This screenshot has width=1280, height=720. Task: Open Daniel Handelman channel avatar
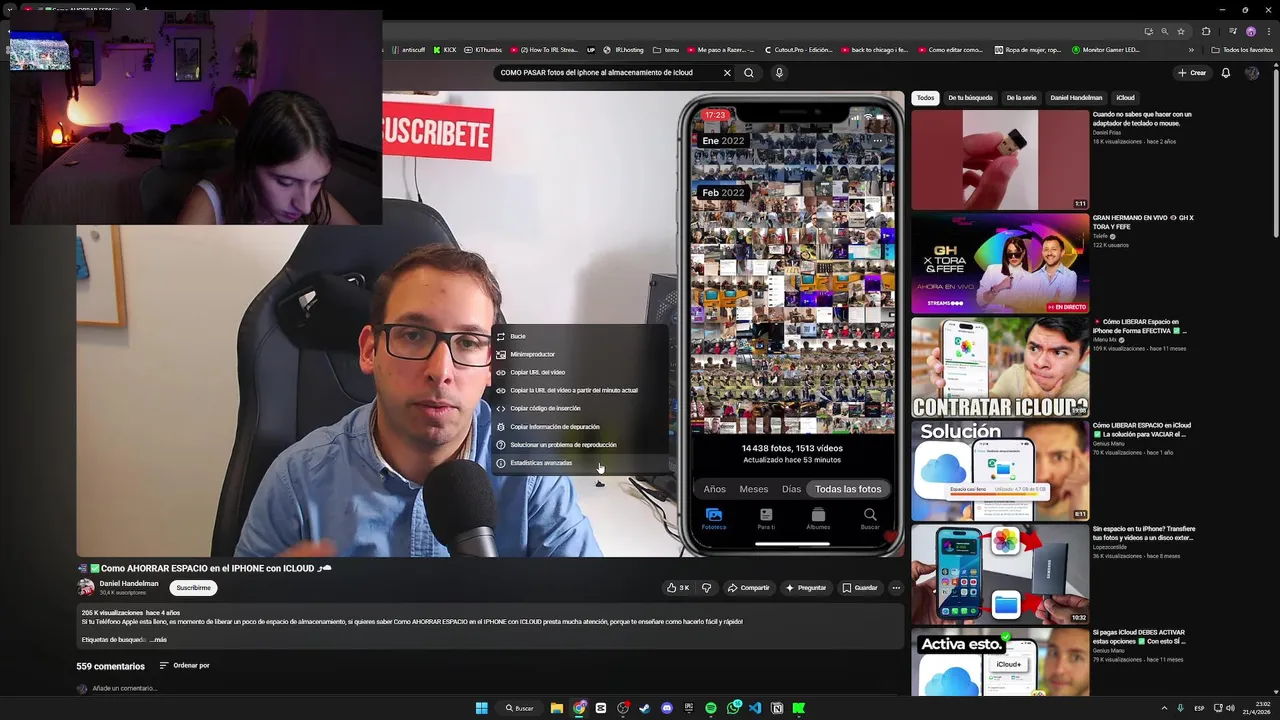point(86,588)
